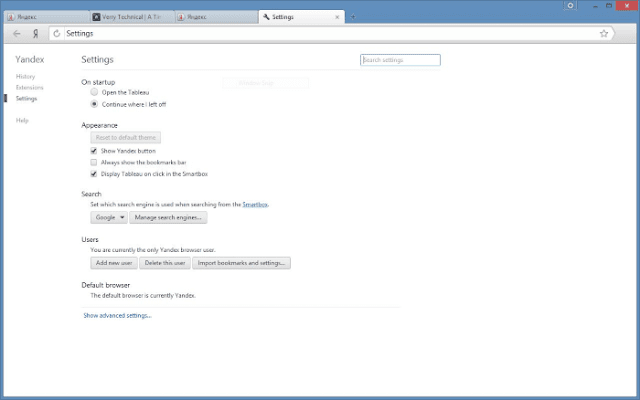Reload the page with the refresh icon
640x400 pixels.
point(57,33)
